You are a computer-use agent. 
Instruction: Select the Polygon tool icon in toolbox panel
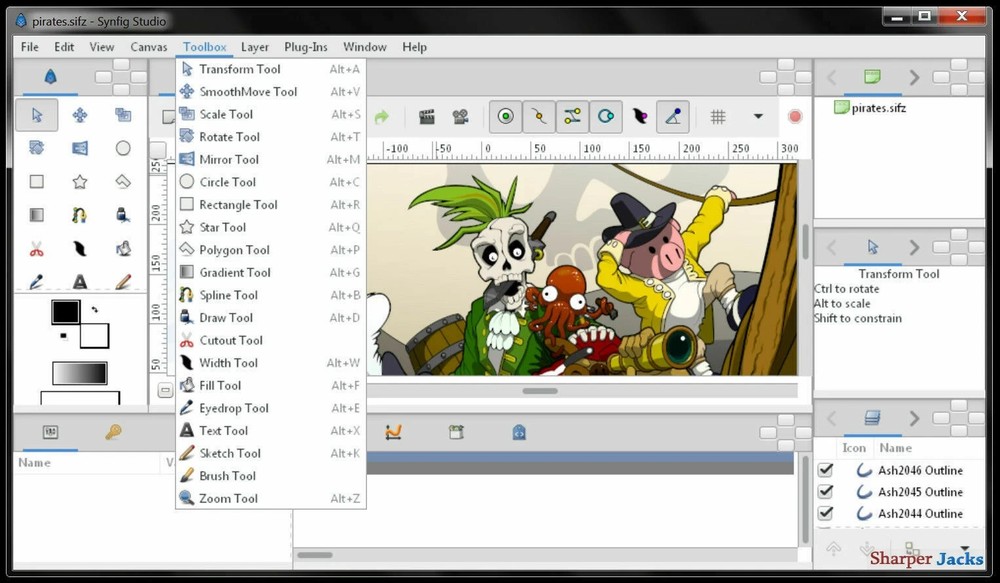point(123,182)
